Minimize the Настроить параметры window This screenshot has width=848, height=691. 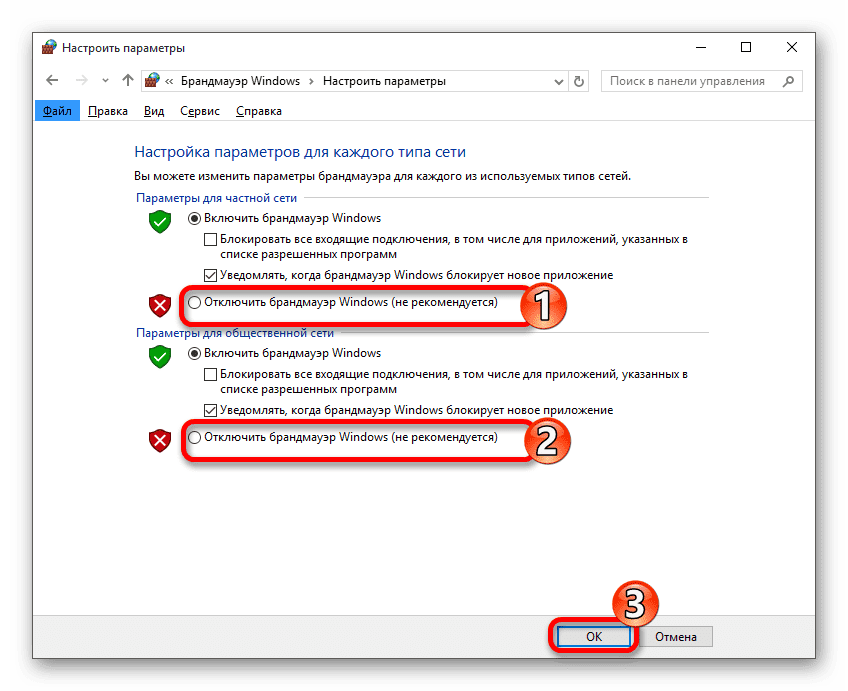pos(701,48)
